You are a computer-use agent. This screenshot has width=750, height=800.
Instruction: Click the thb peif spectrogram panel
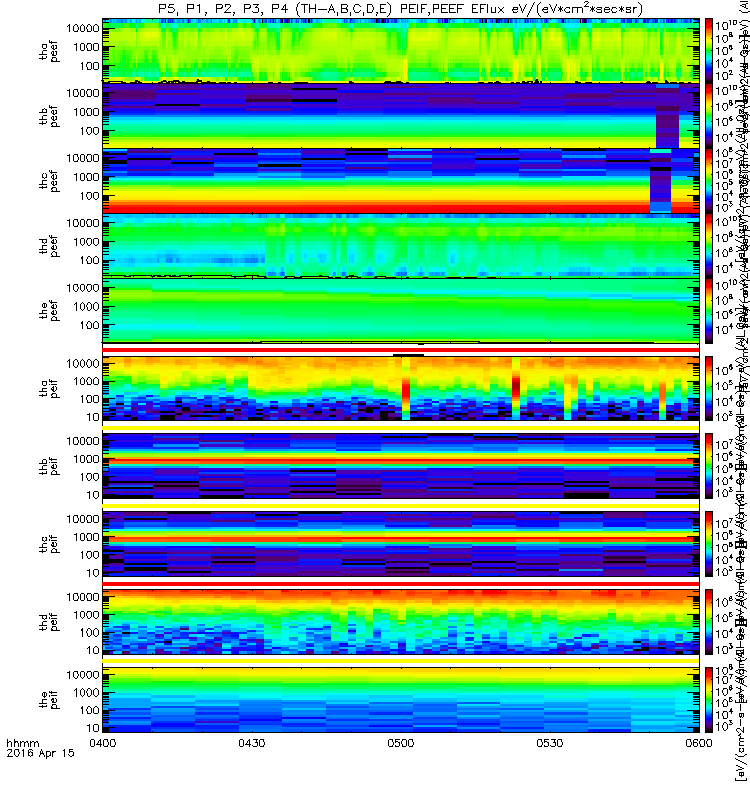pos(401,466)
